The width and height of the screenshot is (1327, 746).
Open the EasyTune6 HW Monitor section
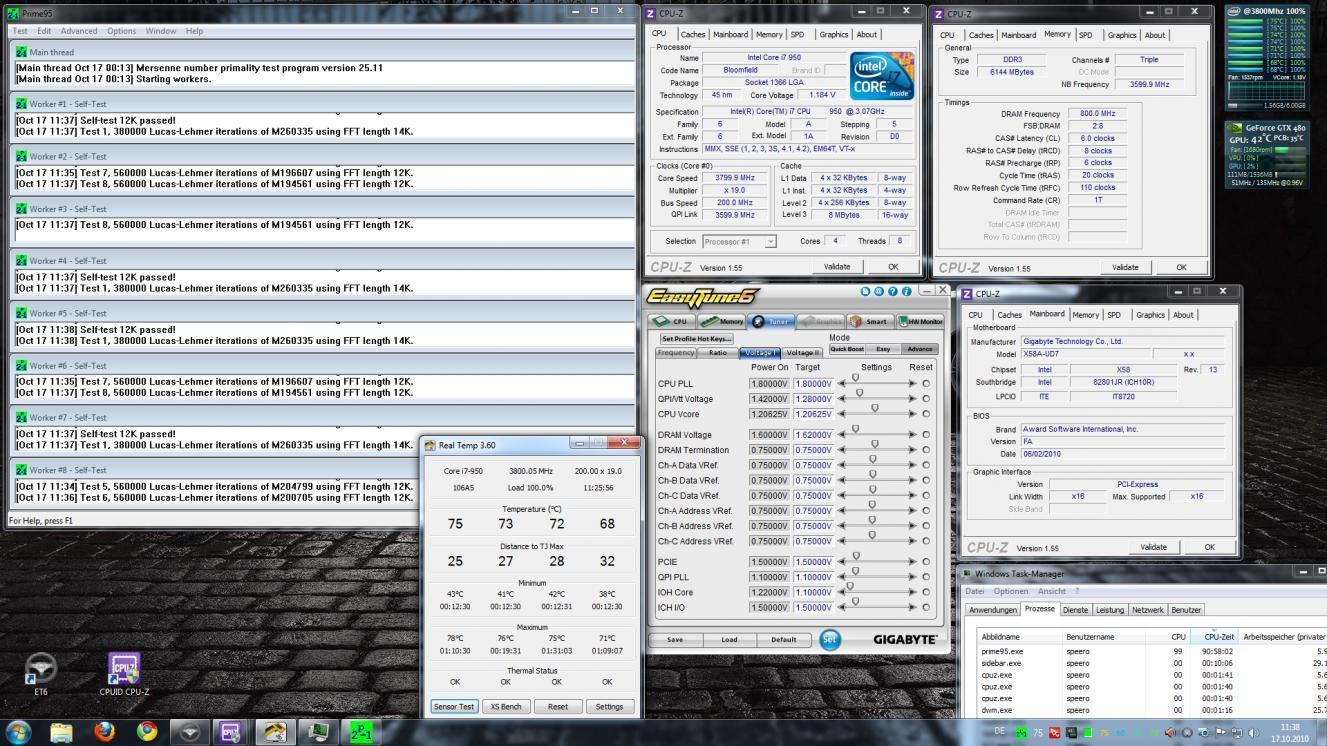[x=919, y=321]
